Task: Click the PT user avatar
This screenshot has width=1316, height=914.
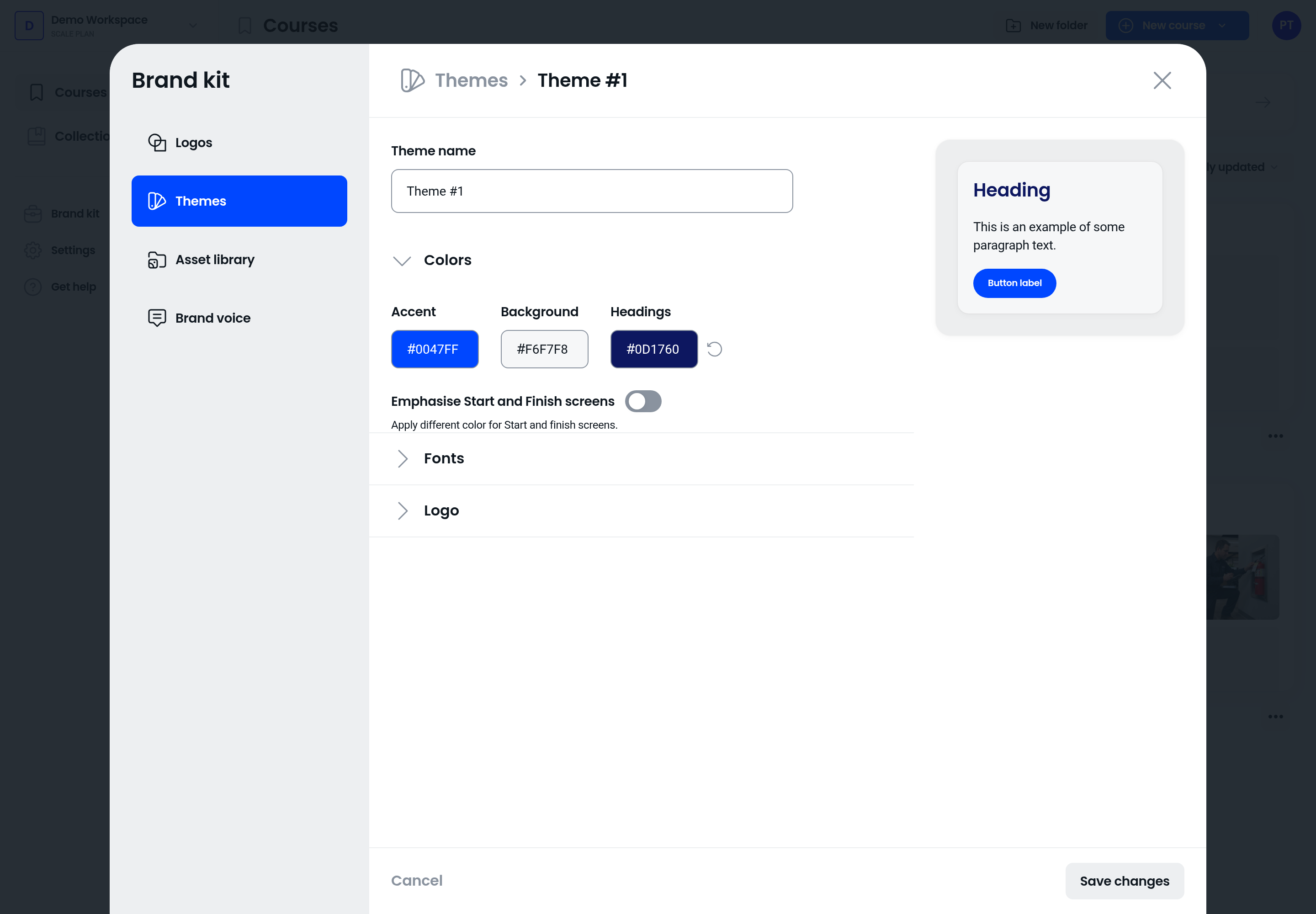Action: (x=1286, y=26)
